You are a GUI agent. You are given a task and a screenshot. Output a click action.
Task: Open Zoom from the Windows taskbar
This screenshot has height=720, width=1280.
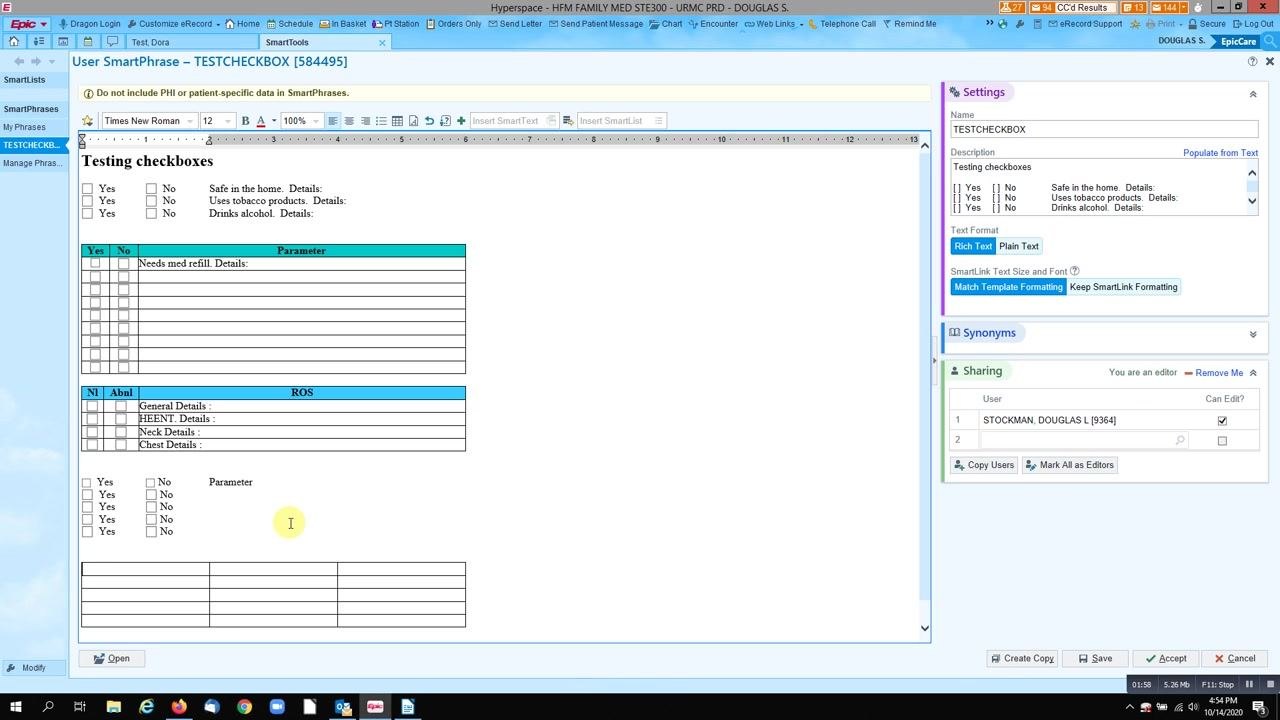(277, 707)
